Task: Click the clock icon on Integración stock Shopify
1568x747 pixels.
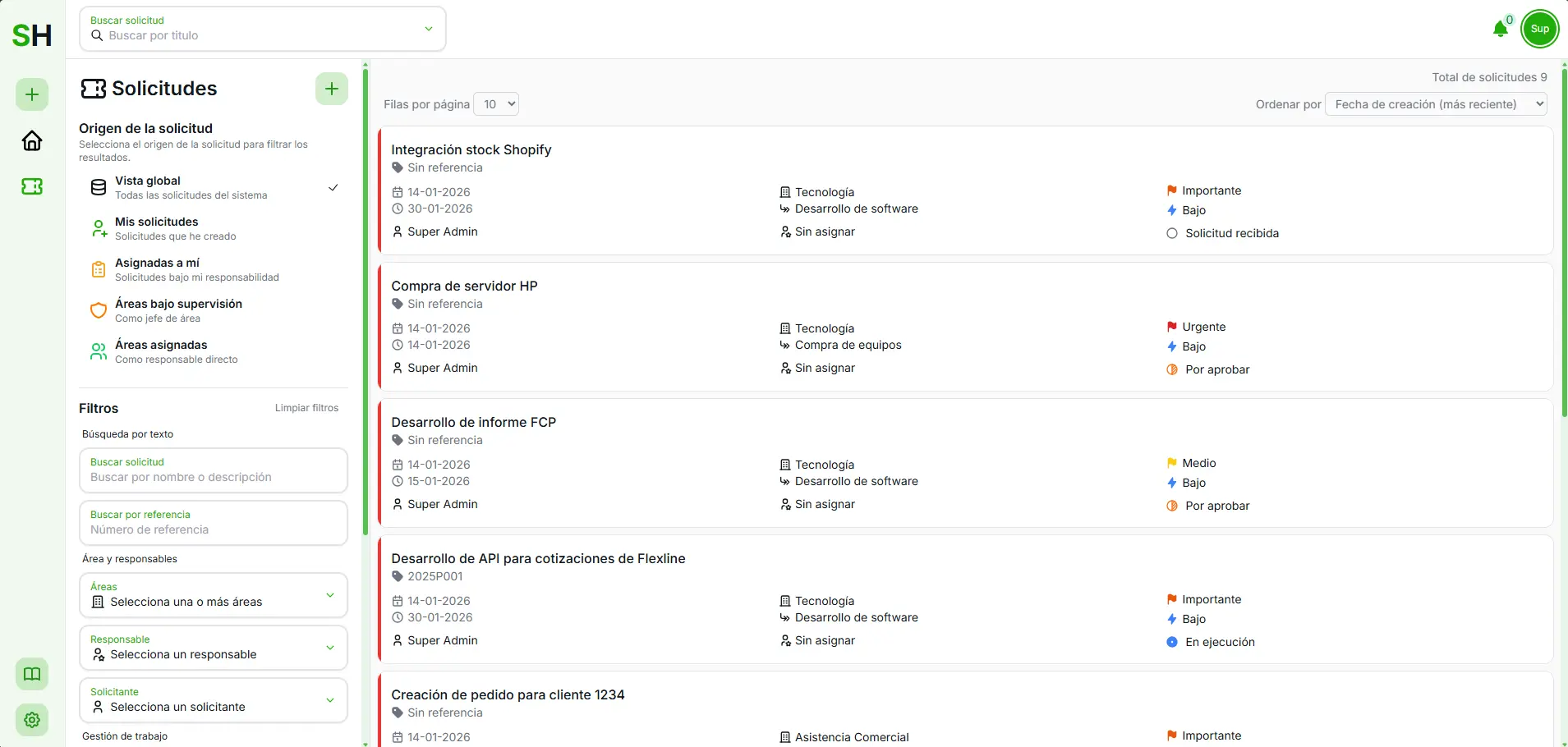Action: click(398, 209)
